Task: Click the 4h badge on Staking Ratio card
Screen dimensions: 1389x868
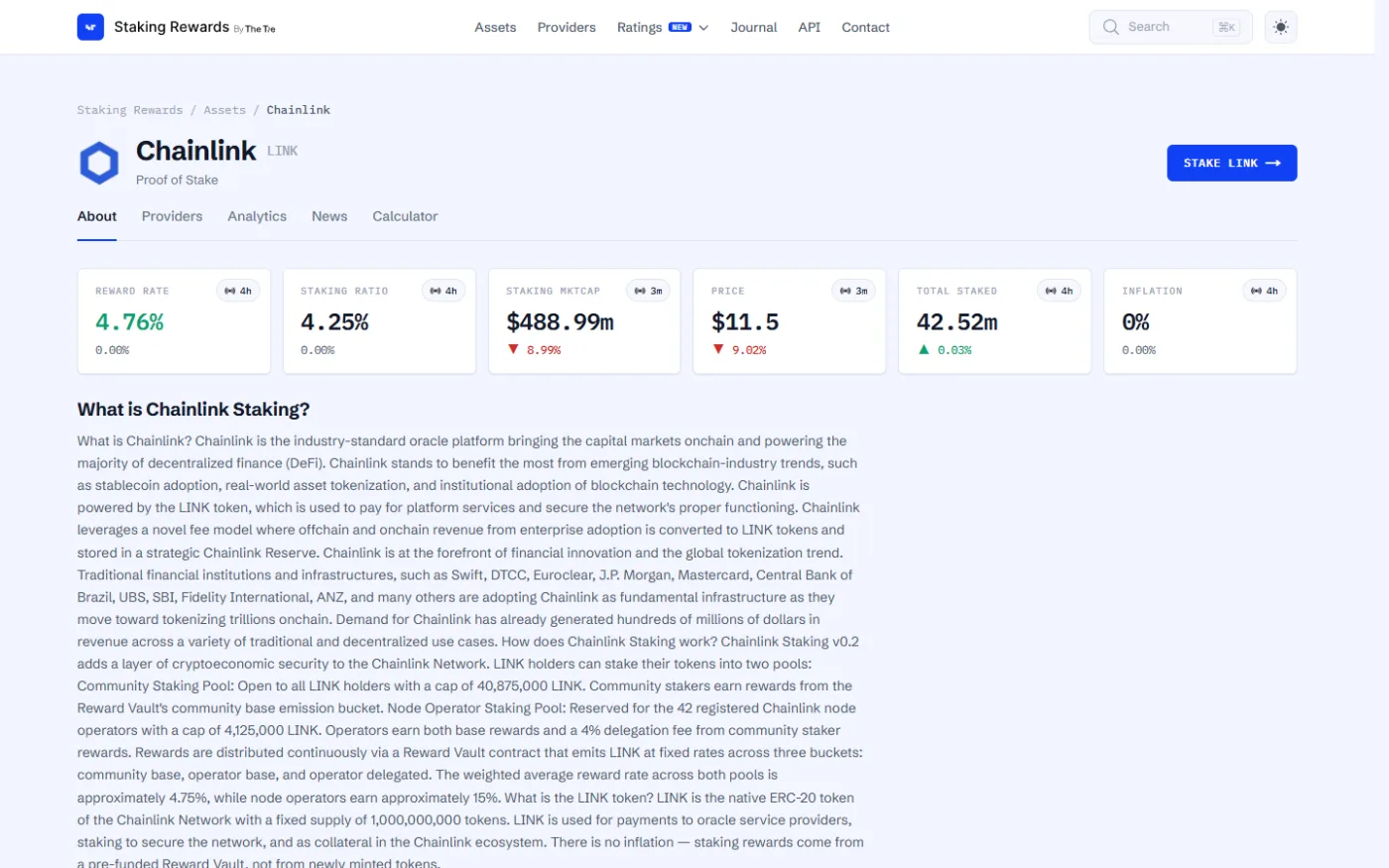Action: 443,291
